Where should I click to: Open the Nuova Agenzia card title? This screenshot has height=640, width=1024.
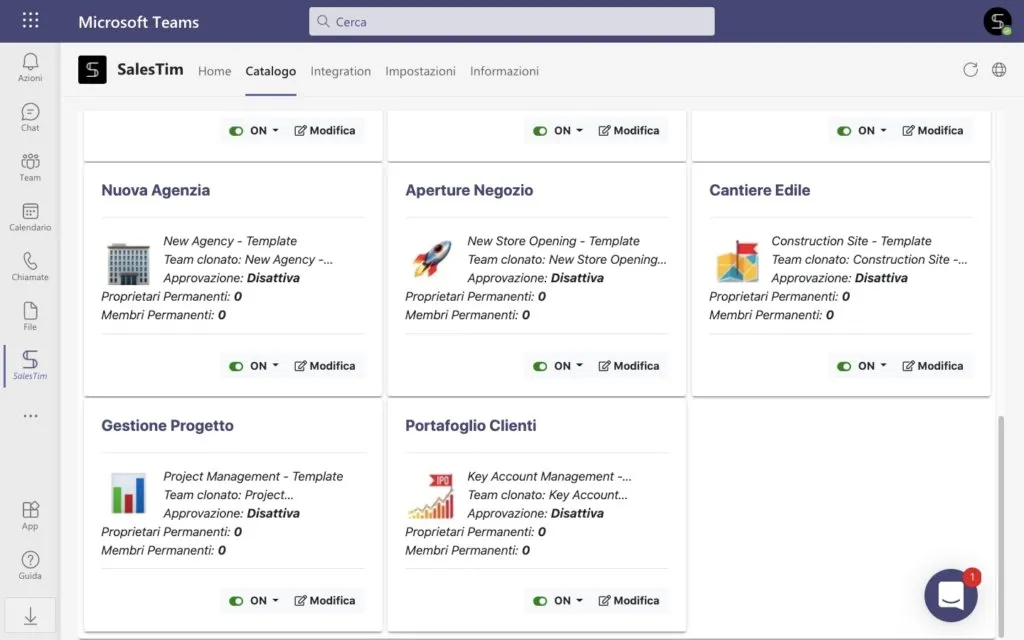pyautogui.click(x=155, y=190)
